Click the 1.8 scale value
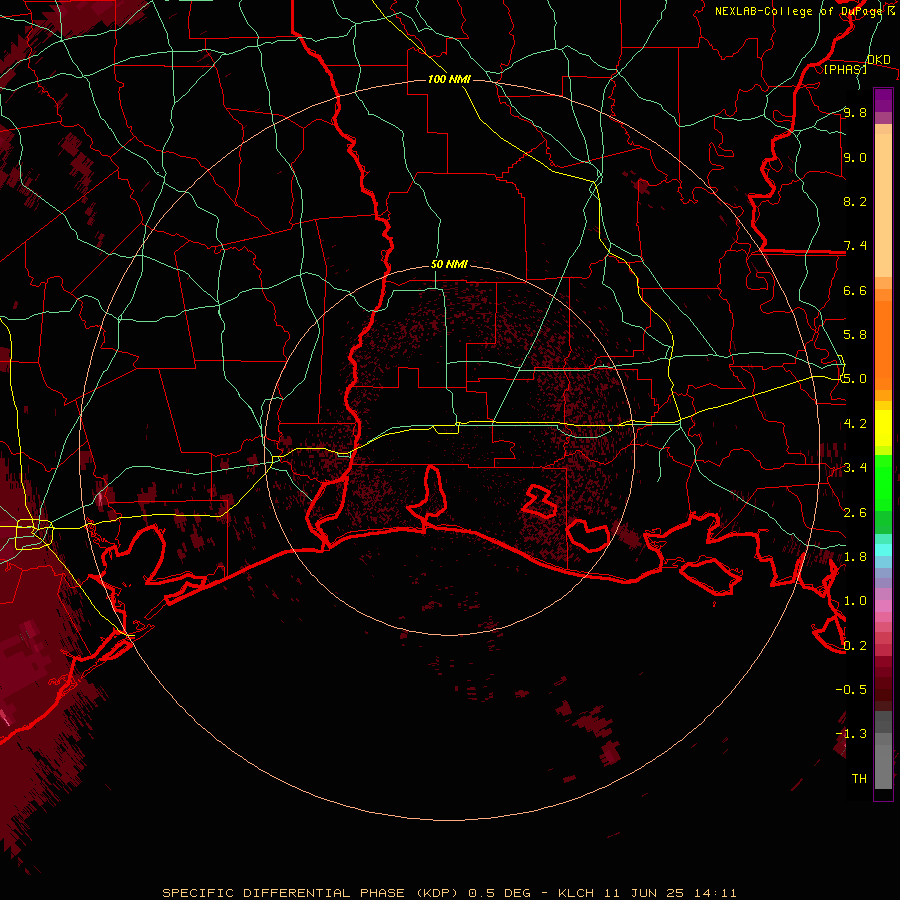 (855, 556)
